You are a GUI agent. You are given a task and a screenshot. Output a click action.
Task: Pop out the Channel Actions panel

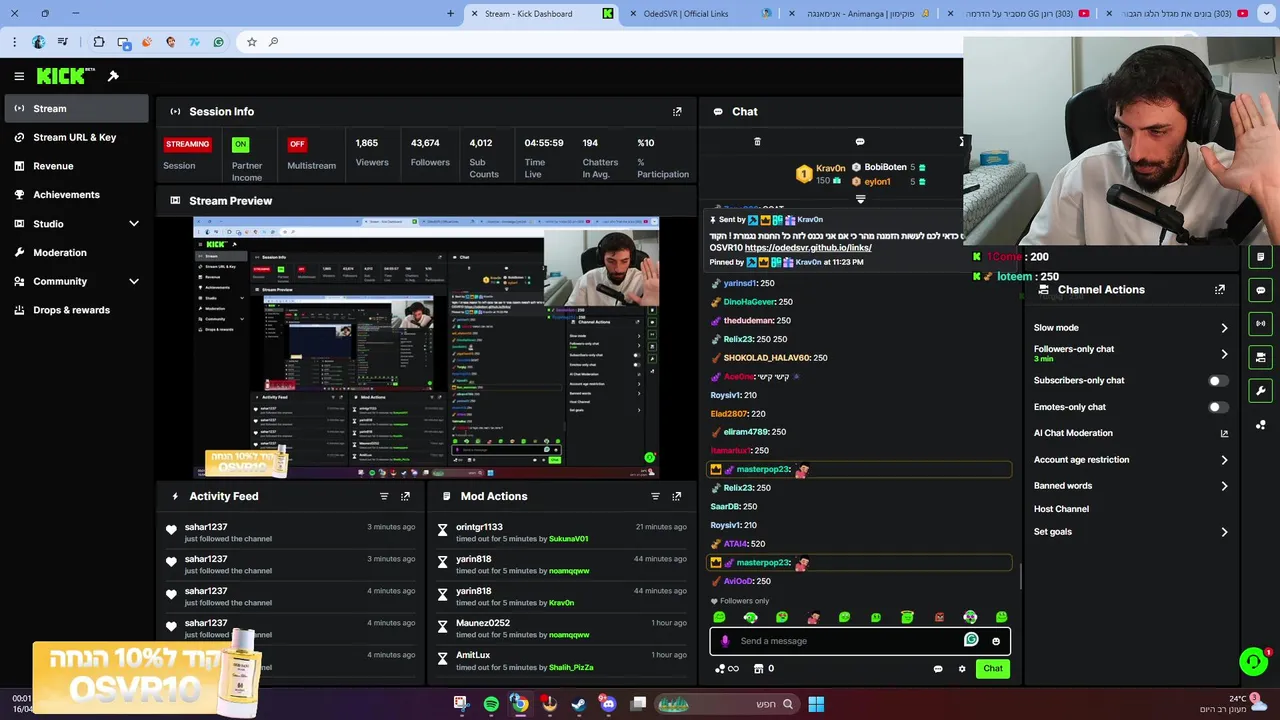tap(1220, 290)
